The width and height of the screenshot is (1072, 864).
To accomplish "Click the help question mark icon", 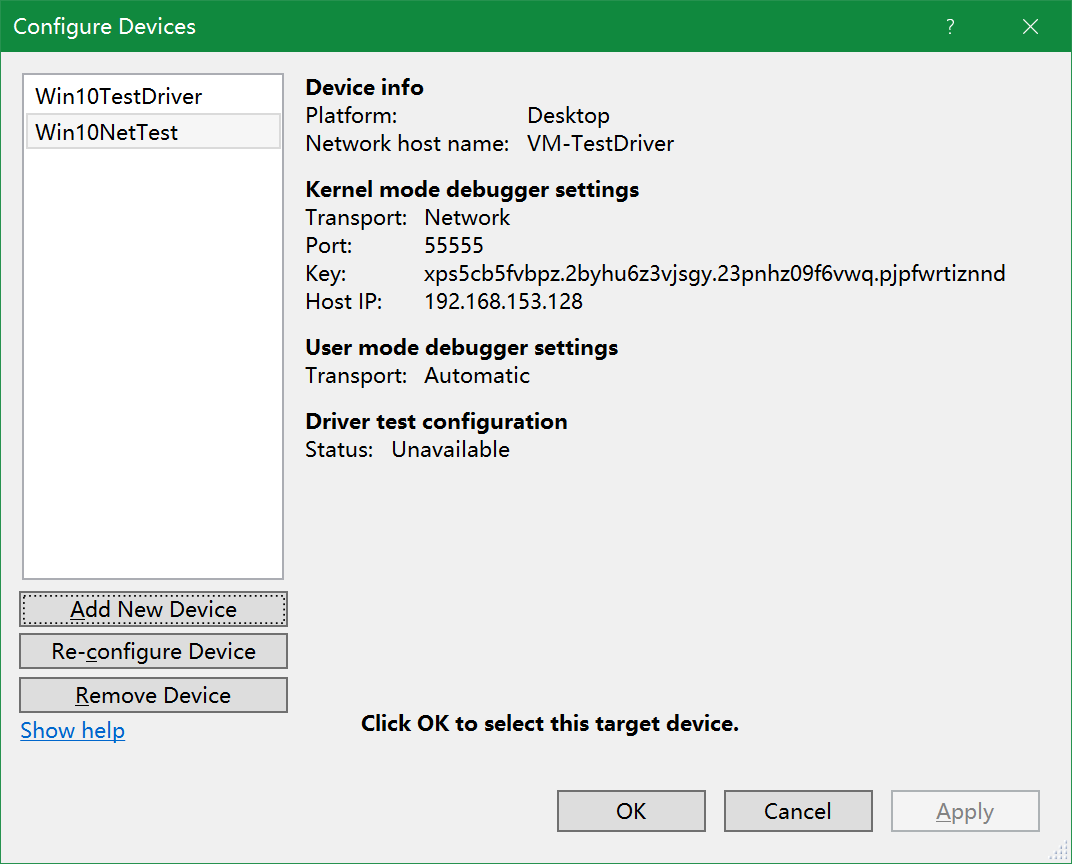I will 949,26.
